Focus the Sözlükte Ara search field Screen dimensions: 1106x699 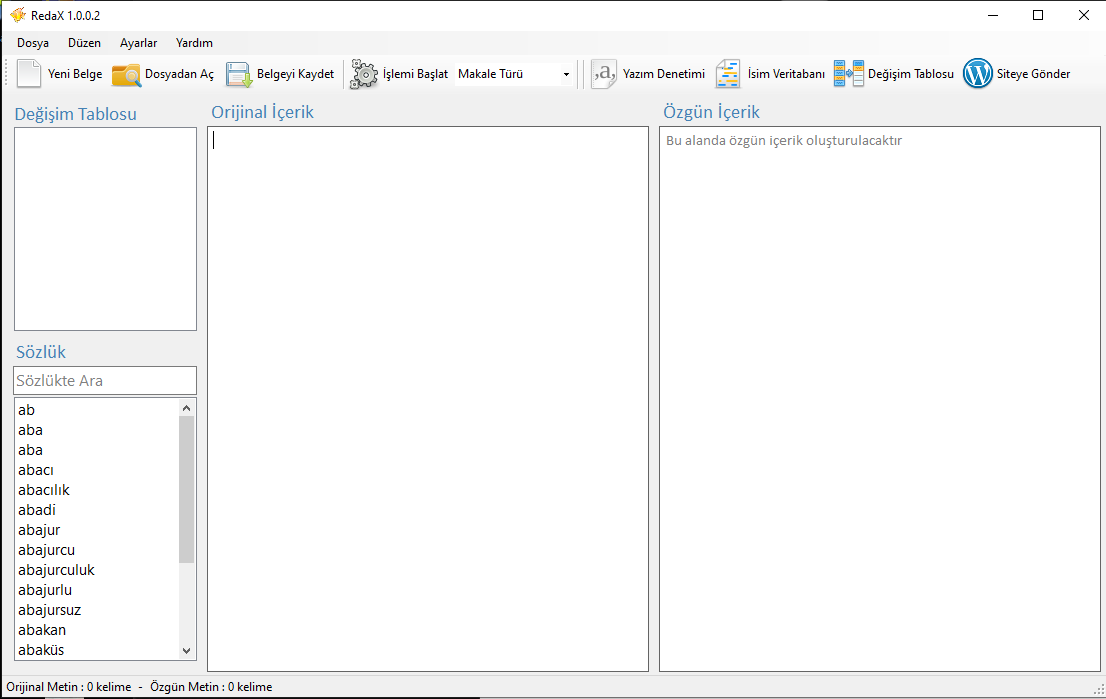point(105,381)
